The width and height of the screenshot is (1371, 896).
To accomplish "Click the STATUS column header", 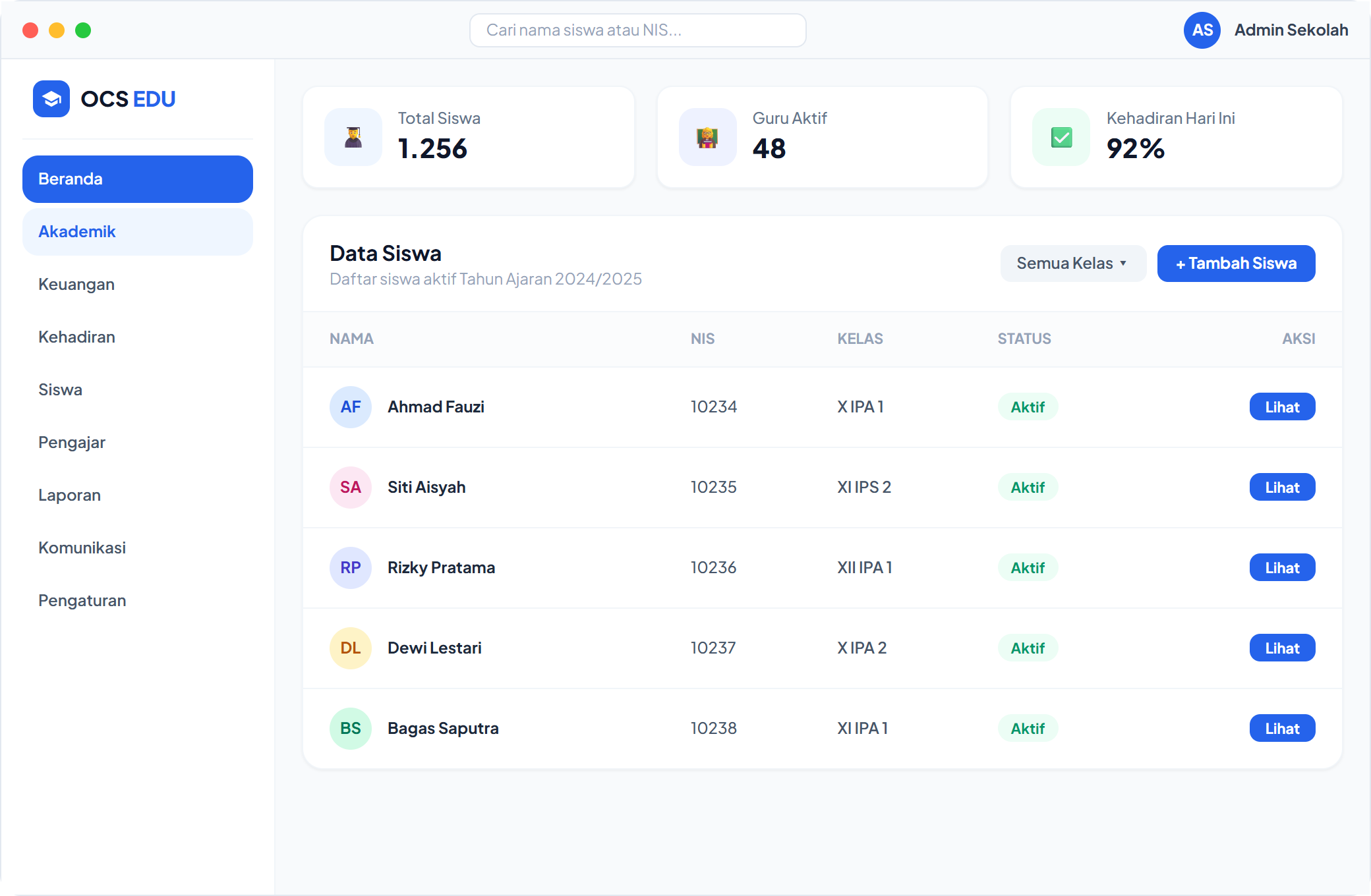I will tap(1024, 339).
